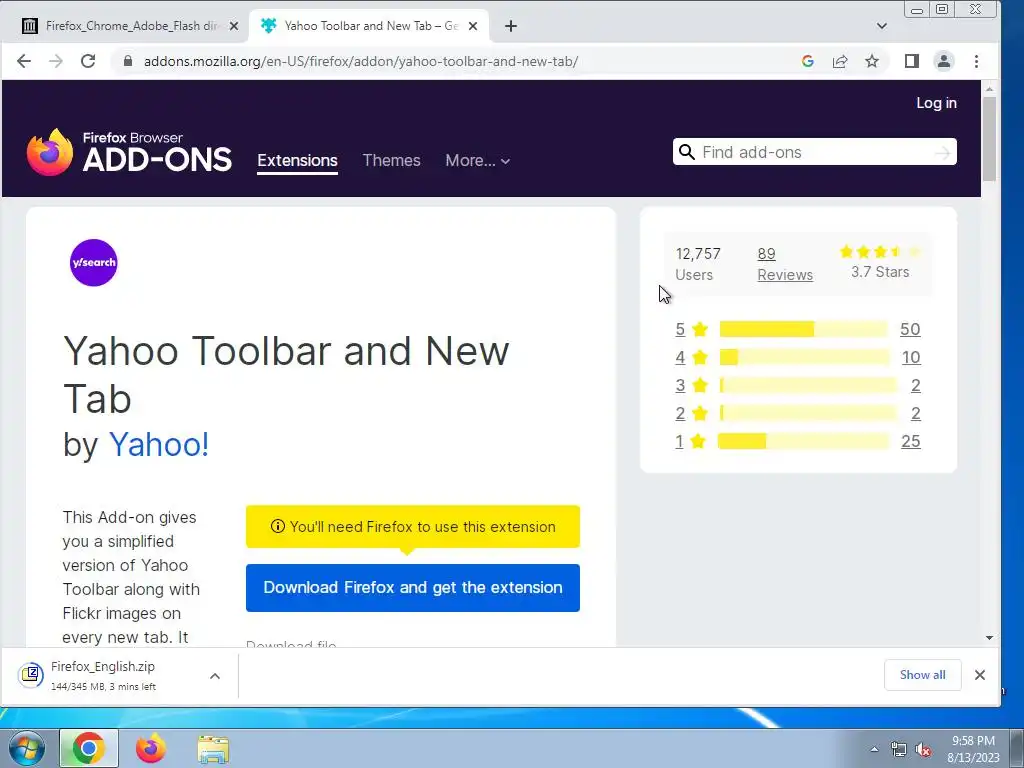Image resolution: width=1024 pixels, height=768 pixels.
Task: Launch Firefox from the taskbar
Action: pos(151,748)
